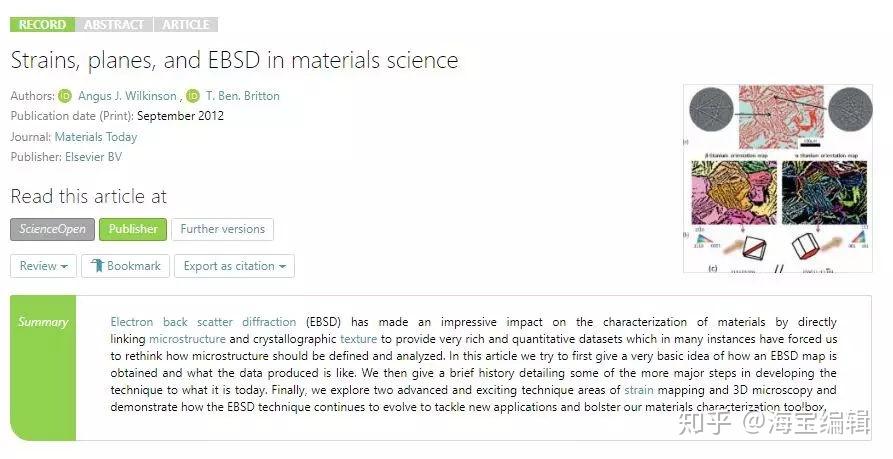The image size is (893, 459).
Task: Click the pin icon on Bookmark button
Action: point(97,266)
